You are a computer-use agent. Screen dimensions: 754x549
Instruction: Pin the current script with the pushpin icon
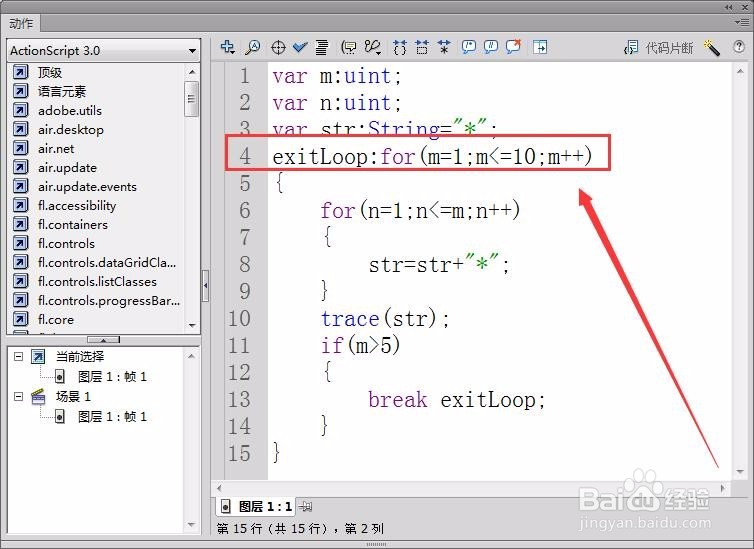click(x=305, y=506)
